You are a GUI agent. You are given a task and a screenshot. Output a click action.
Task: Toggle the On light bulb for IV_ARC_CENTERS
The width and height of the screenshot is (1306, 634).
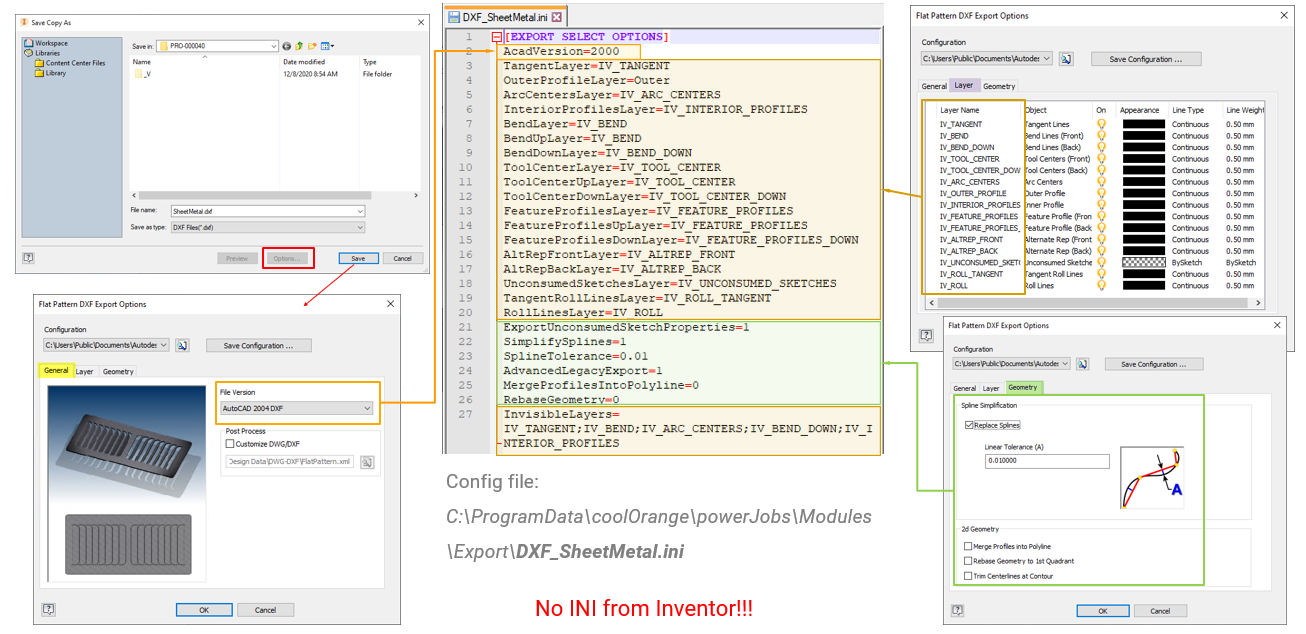point(1102,182)
